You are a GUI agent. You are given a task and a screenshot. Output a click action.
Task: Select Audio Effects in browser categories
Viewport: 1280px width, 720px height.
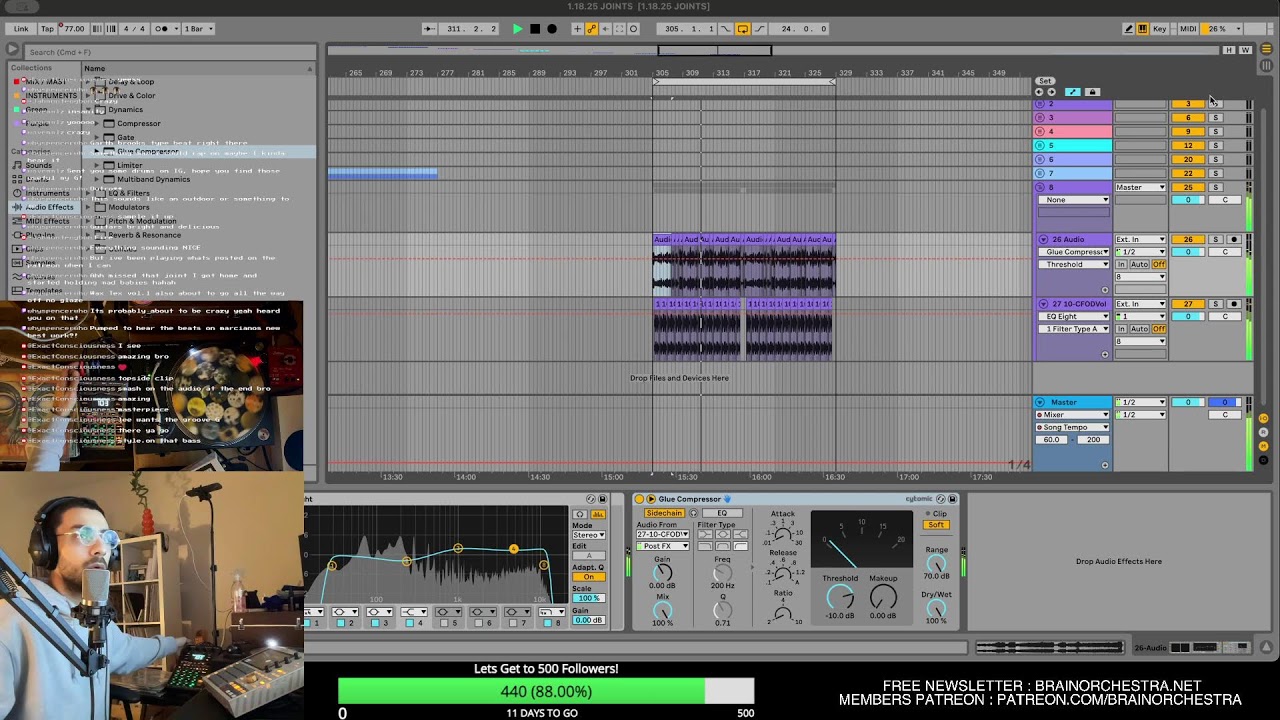point(49,207)
